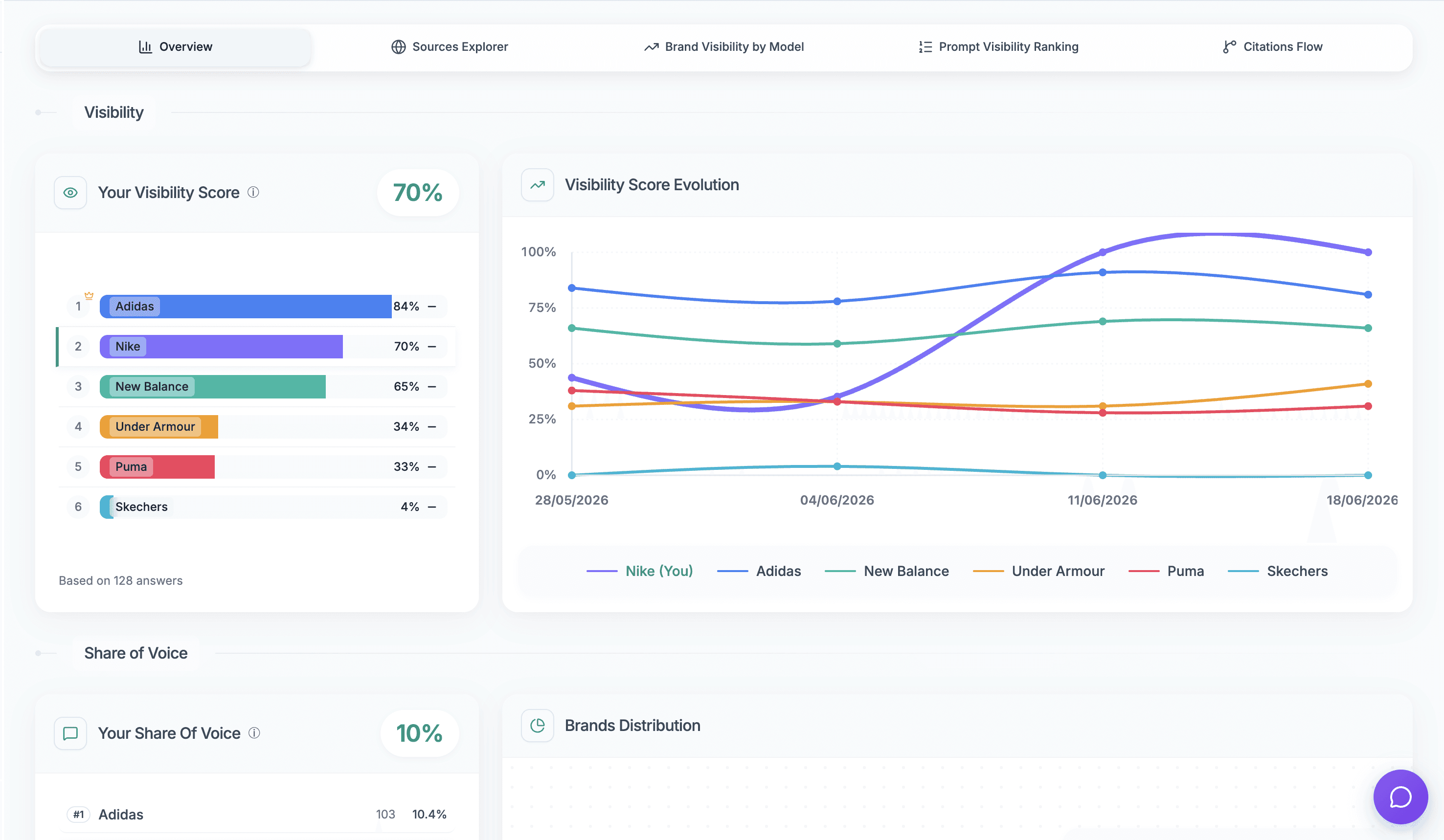This screenshot has height=840, width=1444.
Task: Open the purple chat support bubble
Action: [x=1400, y=797]
